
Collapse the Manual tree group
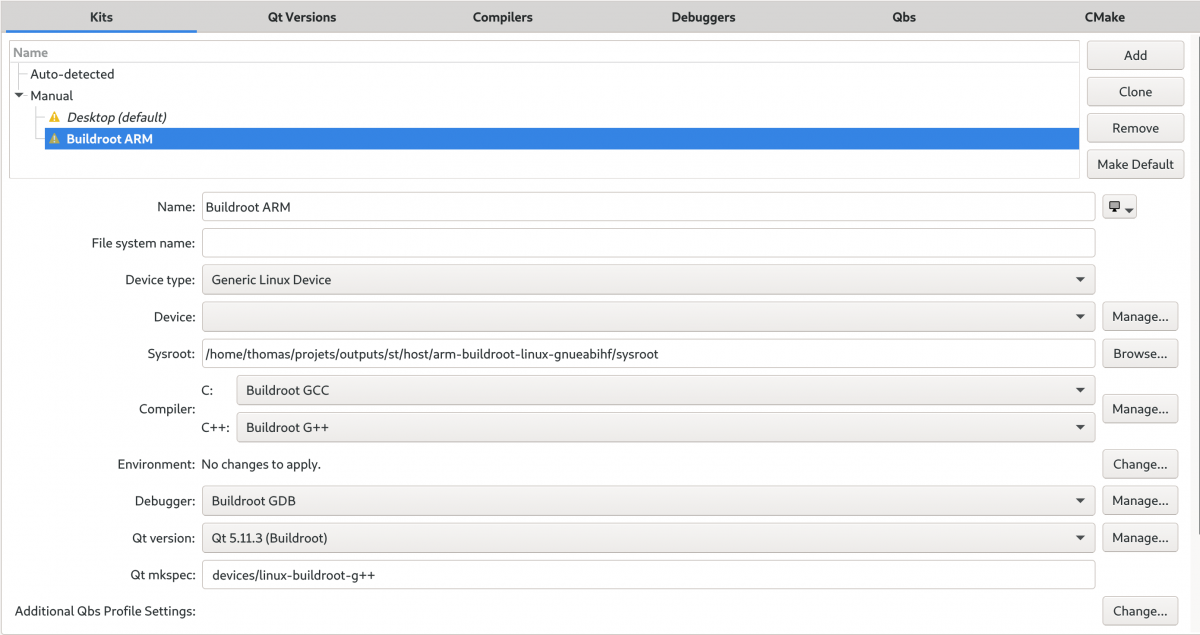(x=20, y=96)
